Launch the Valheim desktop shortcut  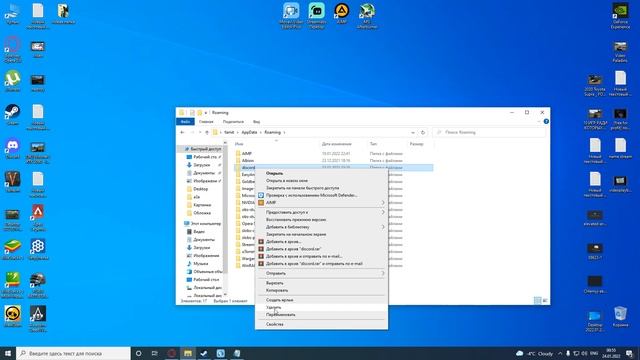(12, 182)
